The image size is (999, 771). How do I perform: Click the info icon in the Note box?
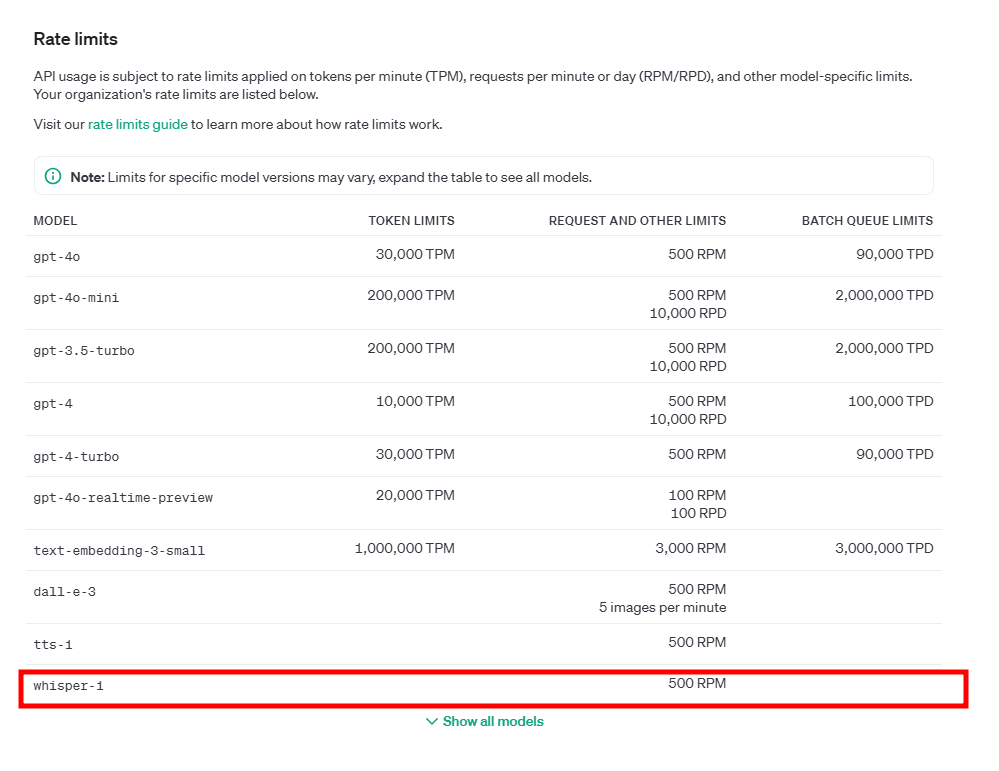click(x=53, y=177)
